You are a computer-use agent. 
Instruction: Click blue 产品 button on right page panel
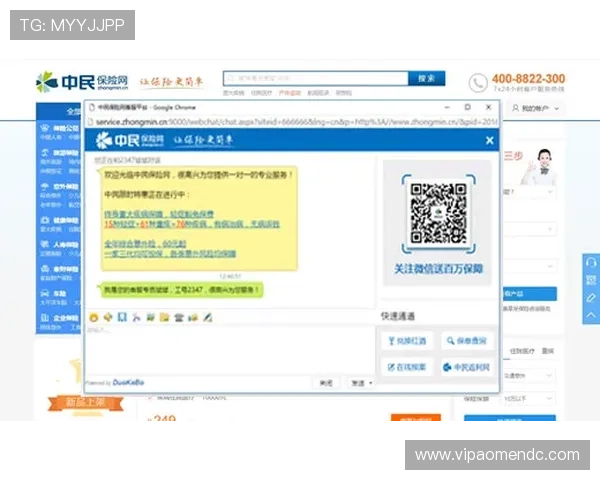click(x=529, y=294)
